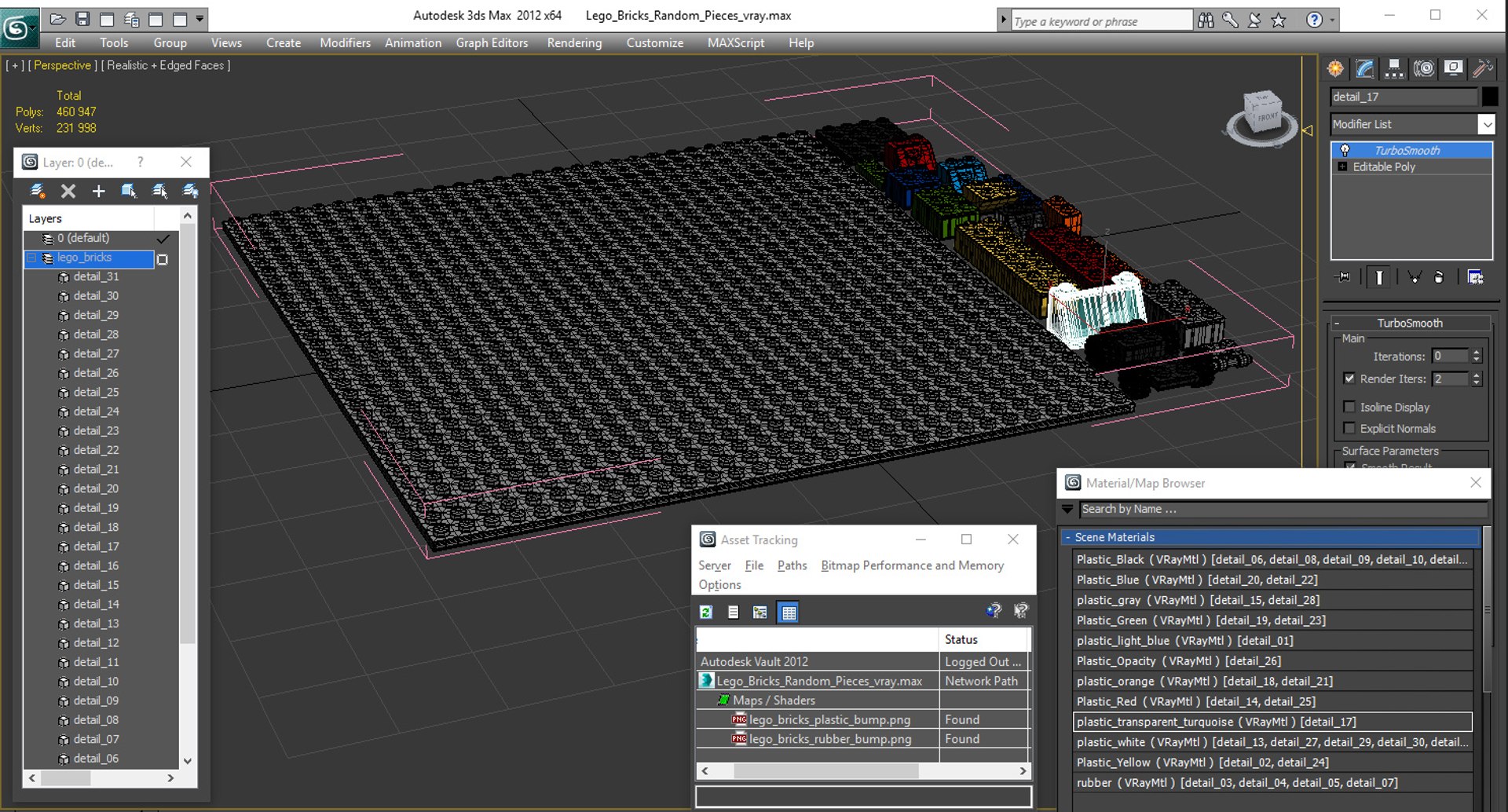This screenshot has width=1508, height=812.
Task: Click the Layers column header
Action: (89, 218)
